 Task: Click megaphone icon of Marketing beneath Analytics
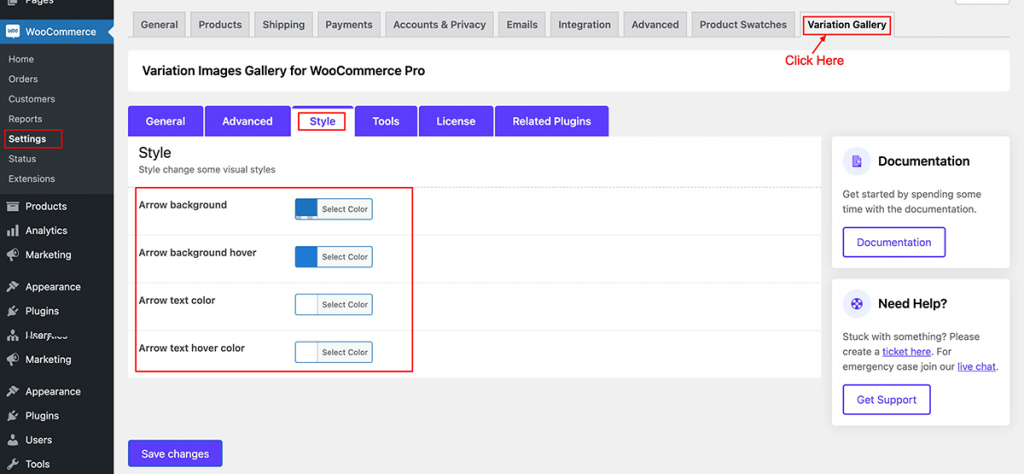12,255
